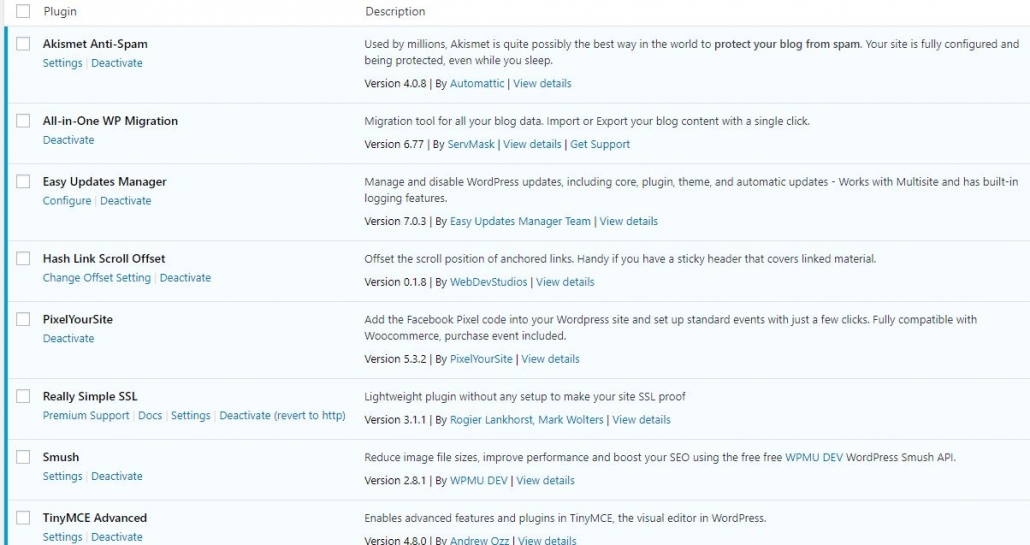
Task: Tick the Smush plugin checkbox
Action: pyautogui.click(x=23, y=457)
